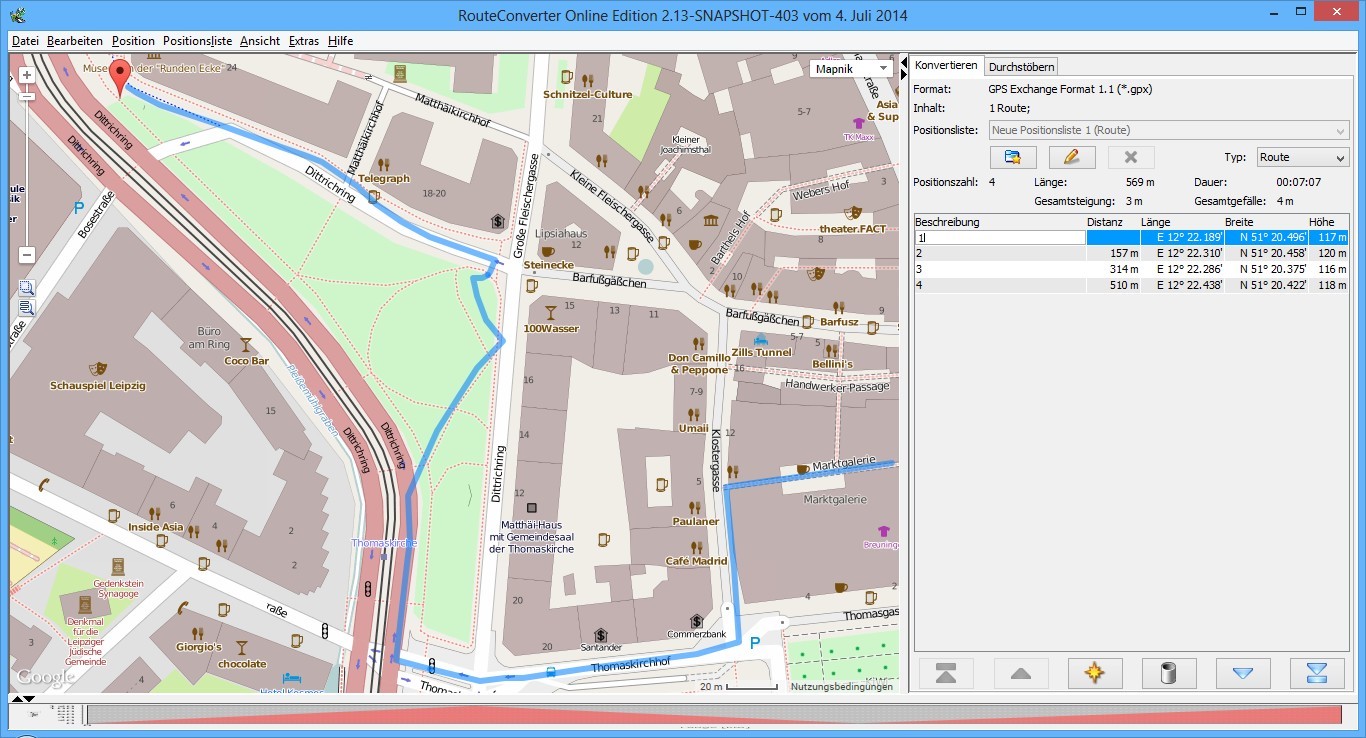Switch to the Durchstöbern tab
This screenshot has height=738, width=1366.
1021,67
